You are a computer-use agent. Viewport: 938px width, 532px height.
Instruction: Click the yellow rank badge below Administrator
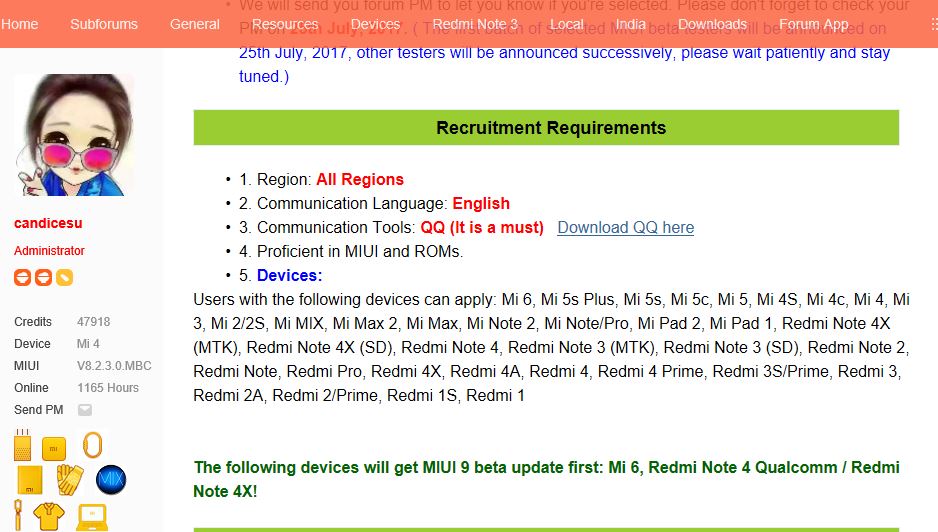65,278
